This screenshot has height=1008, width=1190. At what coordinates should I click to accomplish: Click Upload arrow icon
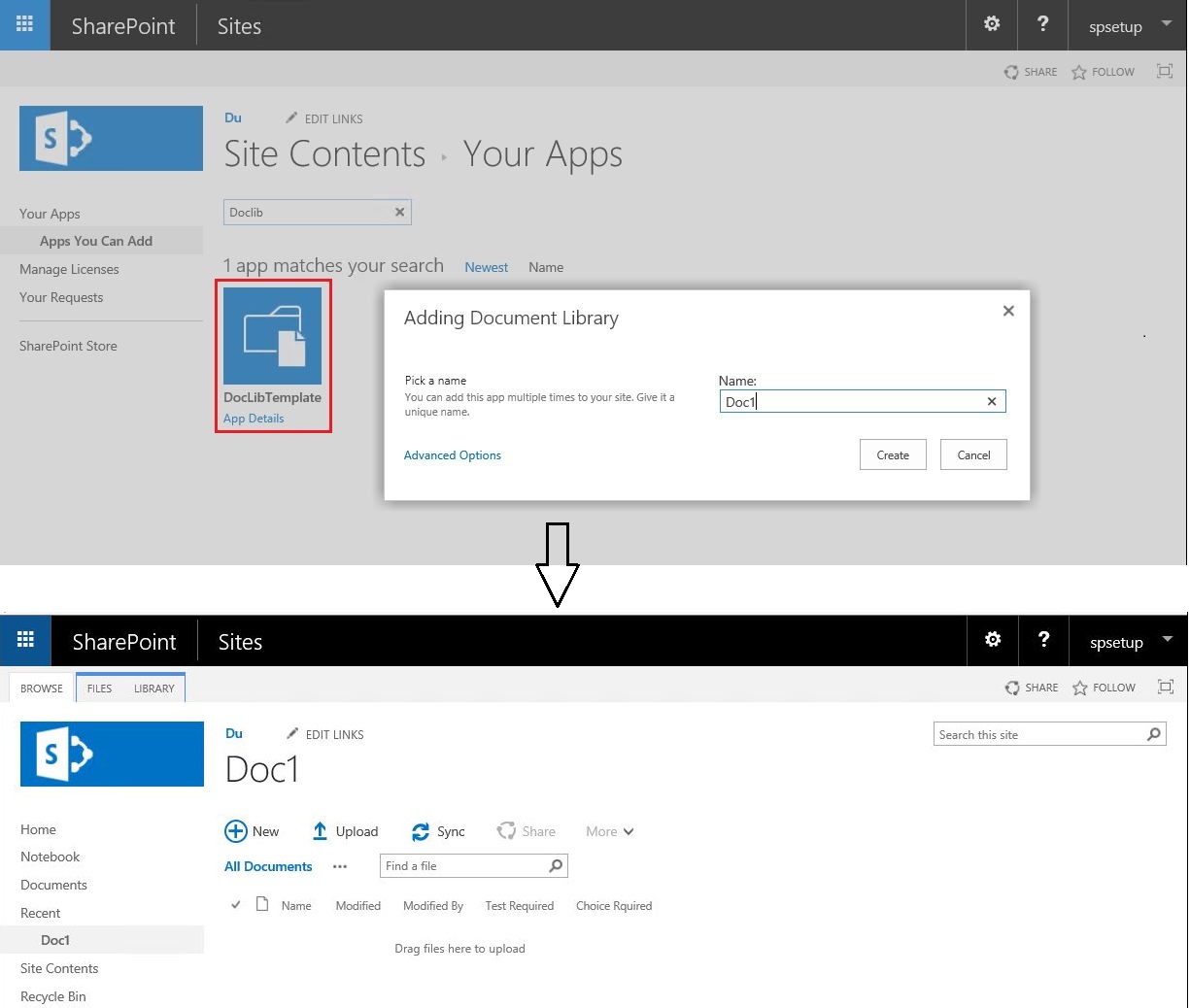[x=320, y=831]
